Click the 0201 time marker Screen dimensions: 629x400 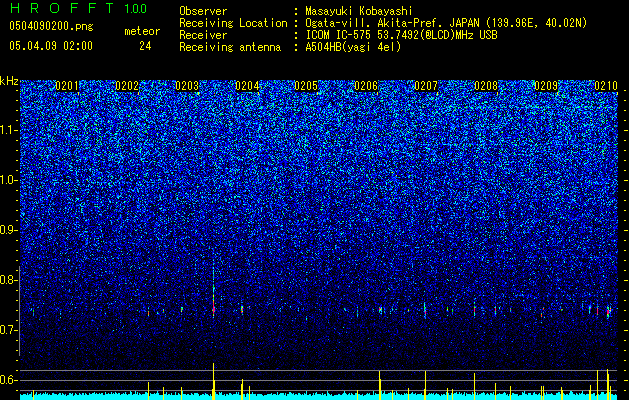click(67, 86)
